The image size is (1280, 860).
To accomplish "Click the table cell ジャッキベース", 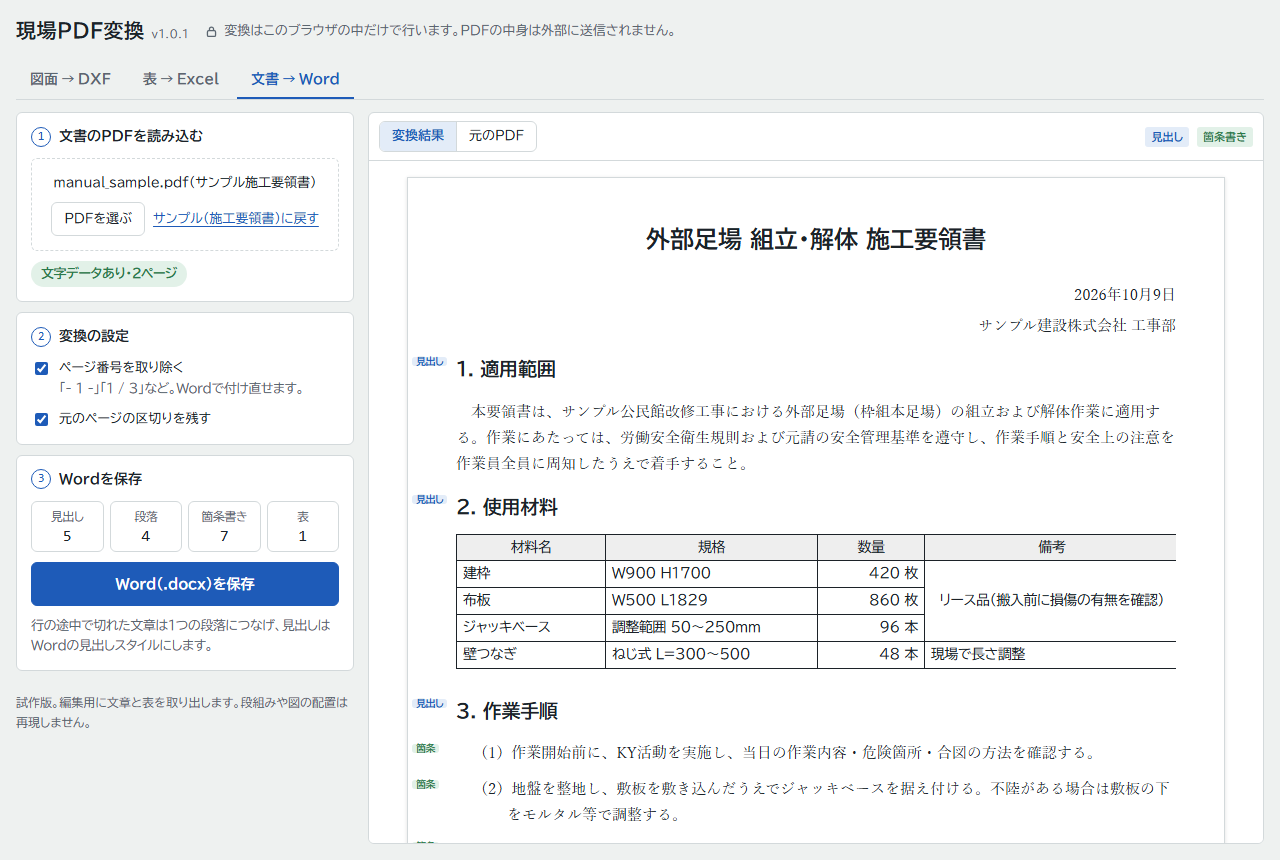I will point(531,628).
